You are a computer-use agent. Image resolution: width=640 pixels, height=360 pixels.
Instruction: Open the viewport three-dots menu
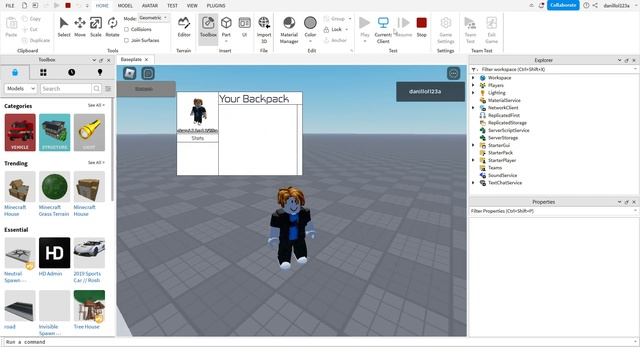click(x=453, y=73)
